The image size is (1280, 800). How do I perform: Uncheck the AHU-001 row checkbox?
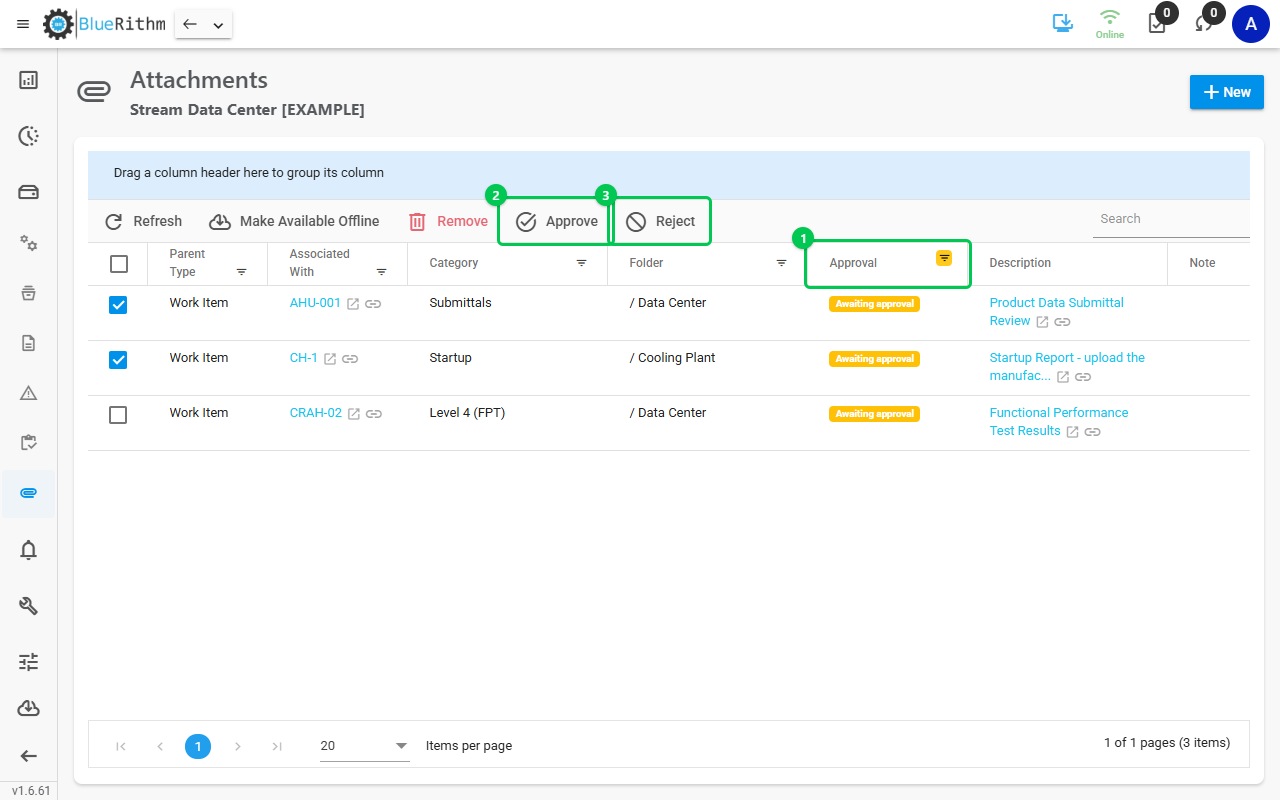click(118, 305)
